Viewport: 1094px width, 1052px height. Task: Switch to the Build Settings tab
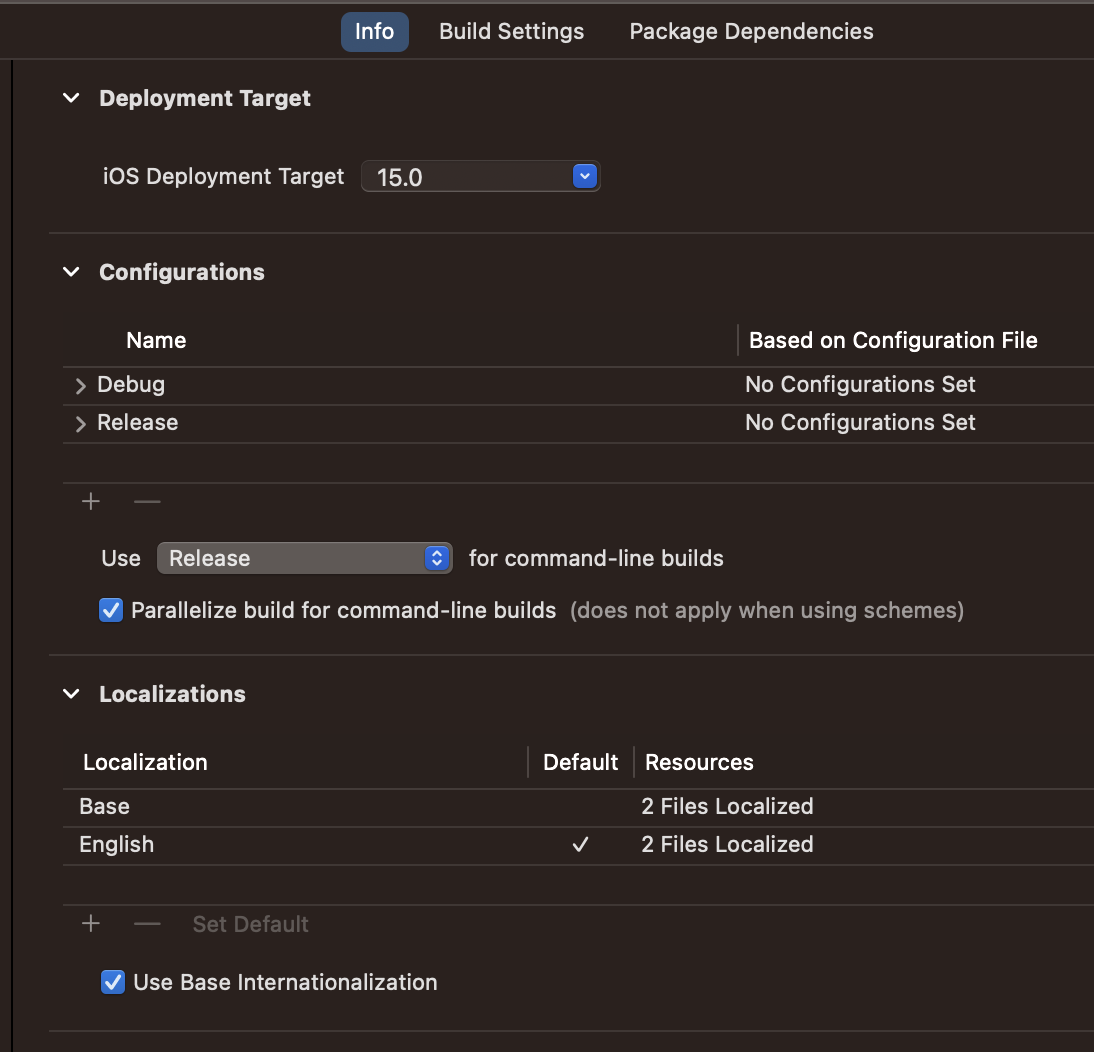(x=511, y=31)
